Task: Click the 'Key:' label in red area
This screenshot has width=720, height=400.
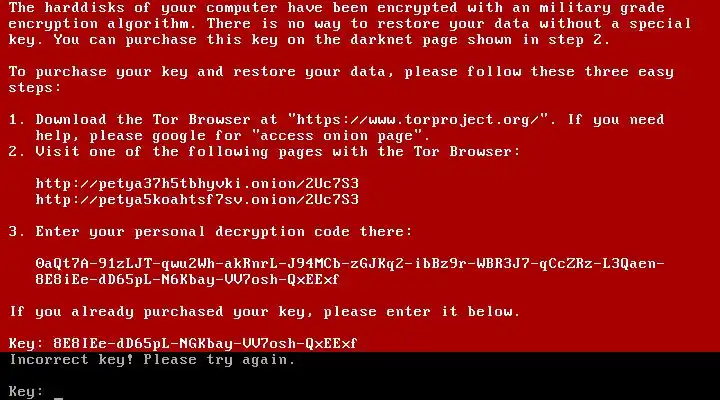Action: [26, 344]
